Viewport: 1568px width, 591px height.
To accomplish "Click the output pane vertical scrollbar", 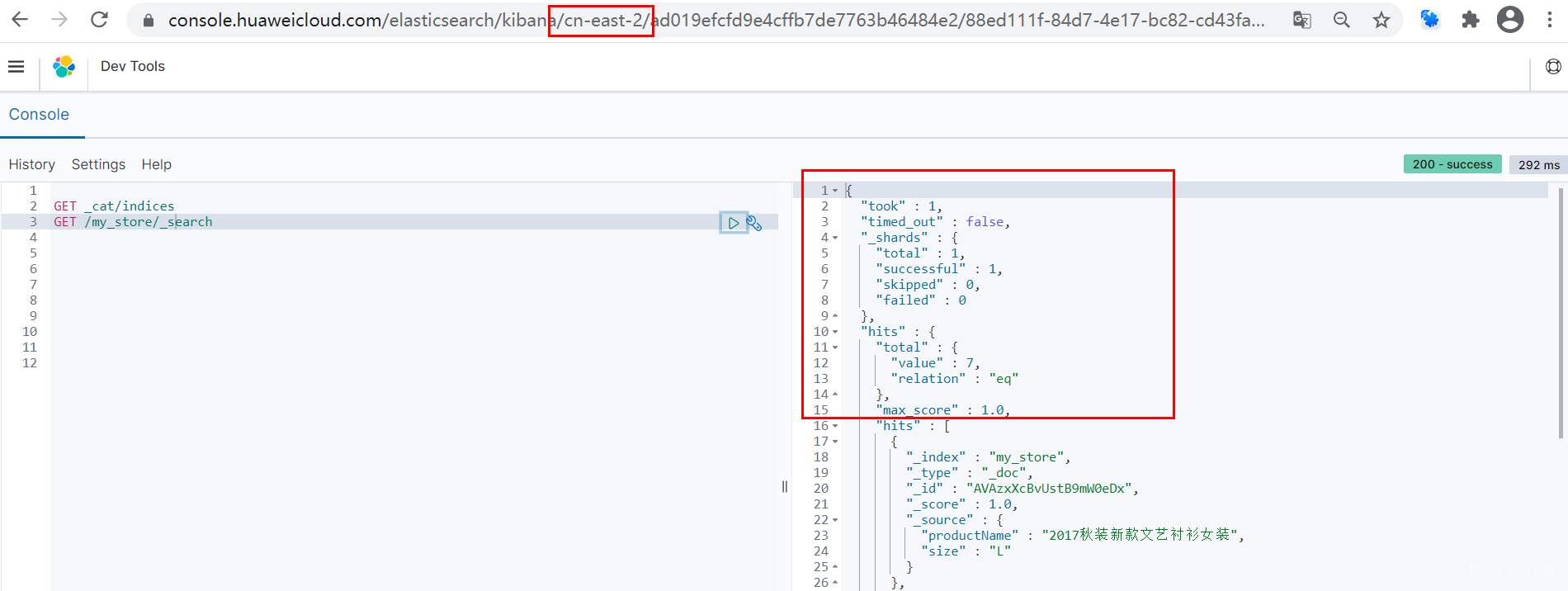I will [1561, 314].
